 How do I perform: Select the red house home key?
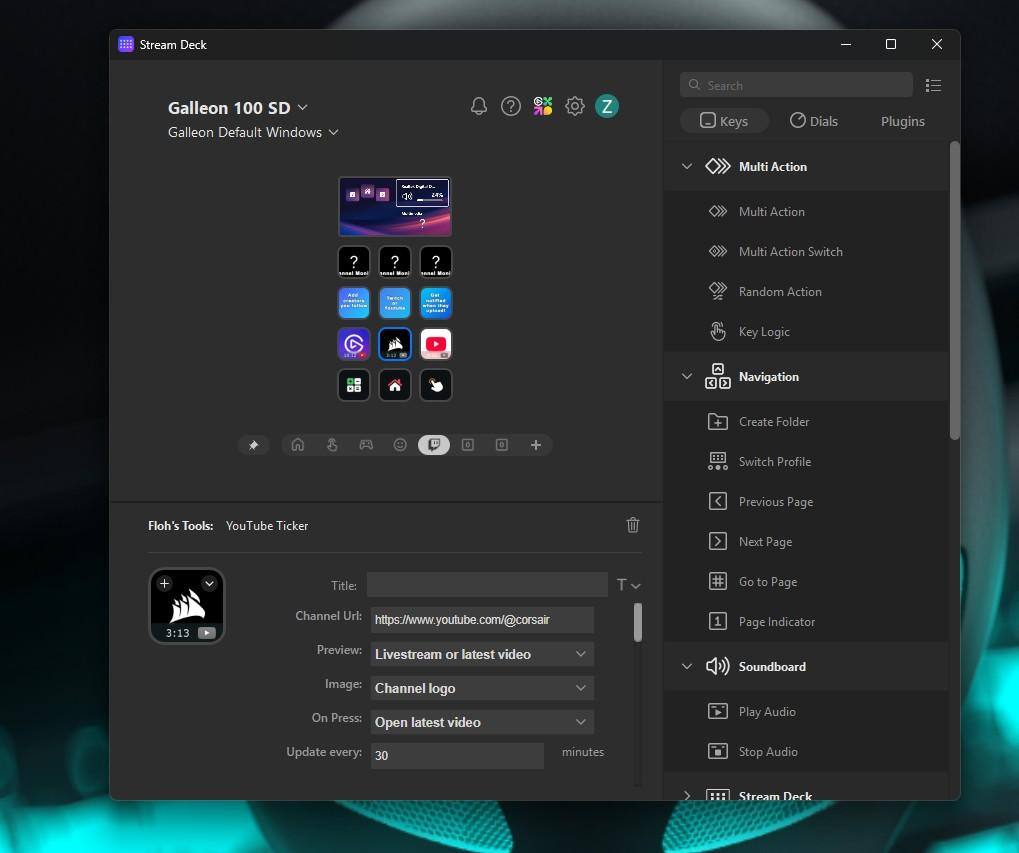click(x=395, y=385)
